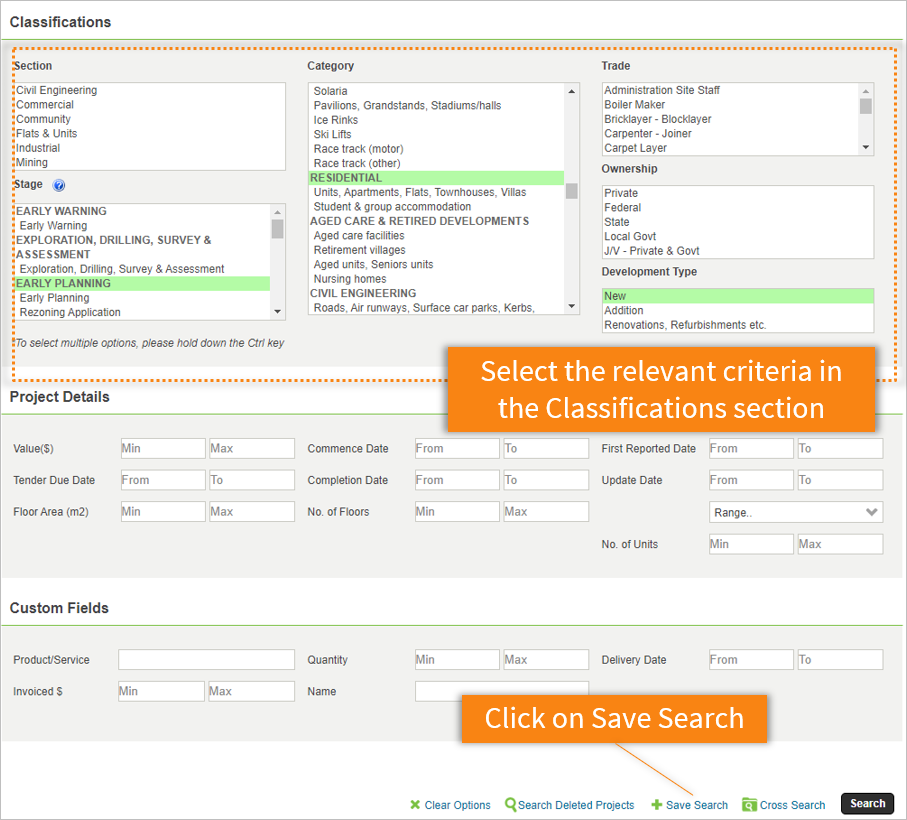907x820 pixels.
Task: Click Floor Area (m2) Min field
Action: (x=163, y=512)
